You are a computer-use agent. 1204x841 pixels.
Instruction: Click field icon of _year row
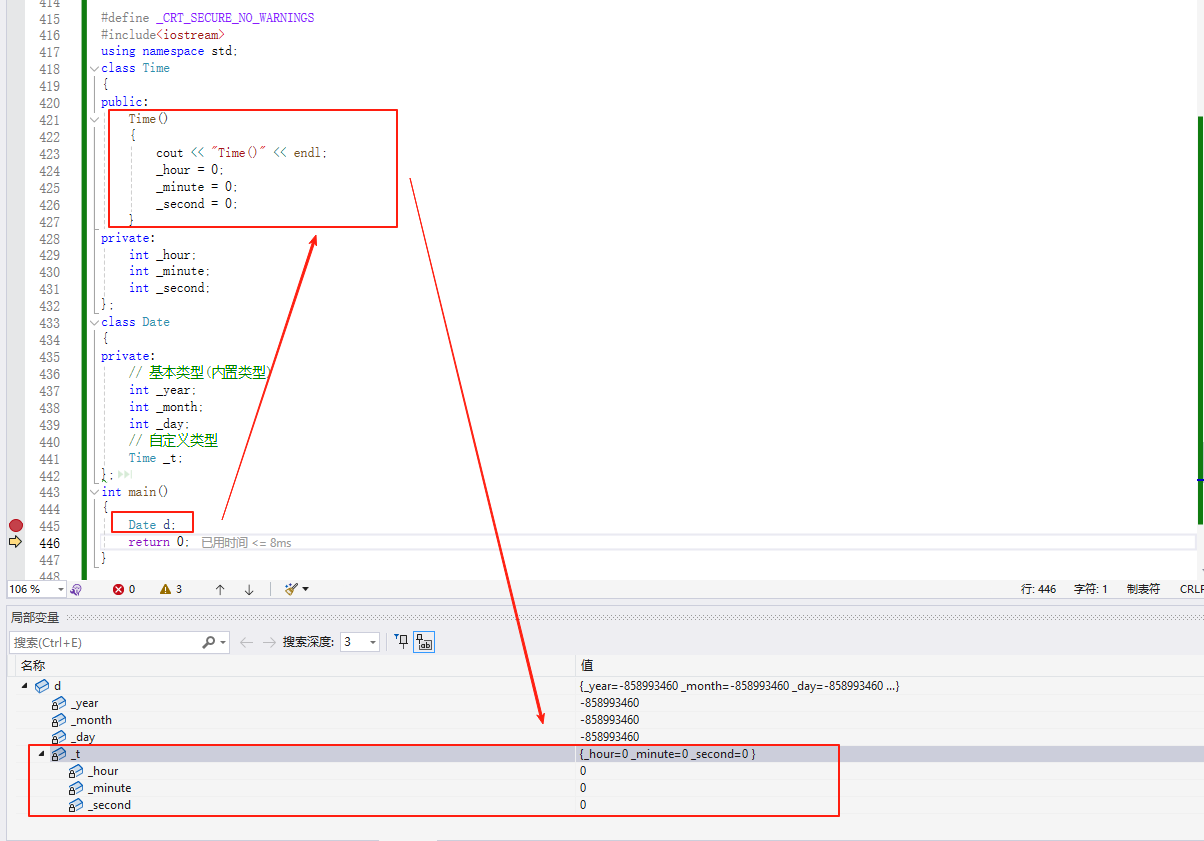pos(59,703)
